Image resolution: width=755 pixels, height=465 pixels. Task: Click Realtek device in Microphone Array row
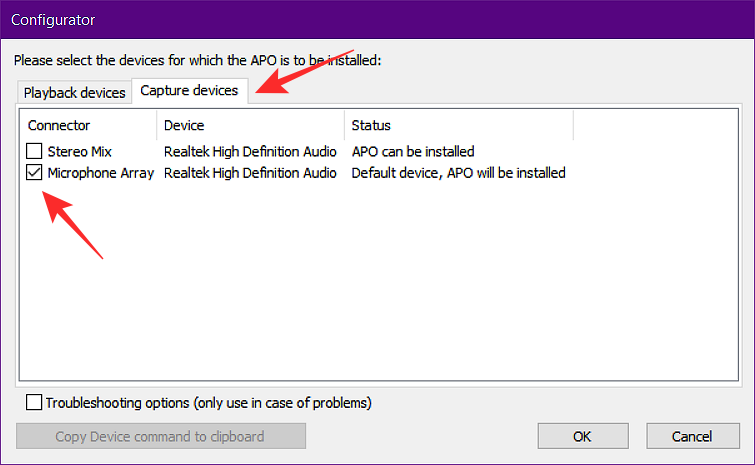coord(250,173)
